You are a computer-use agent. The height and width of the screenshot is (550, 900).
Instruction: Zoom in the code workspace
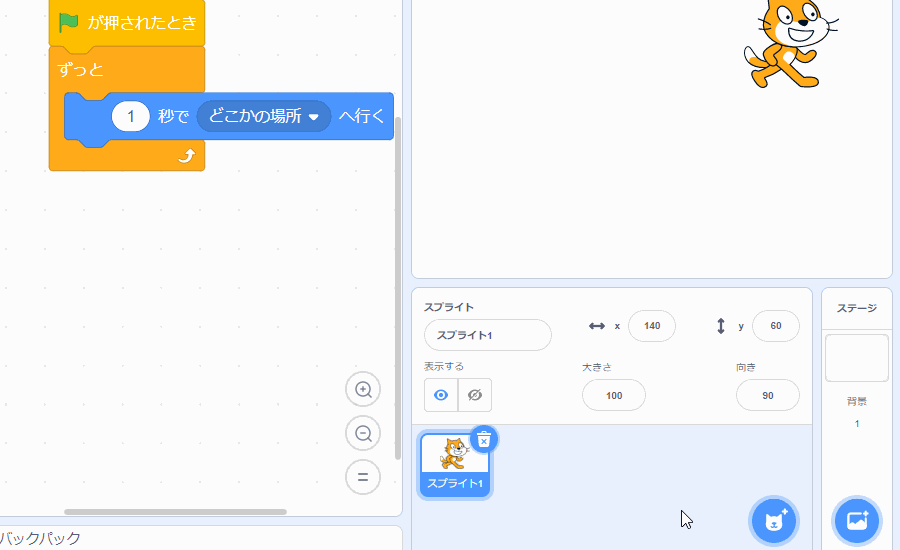363,389
